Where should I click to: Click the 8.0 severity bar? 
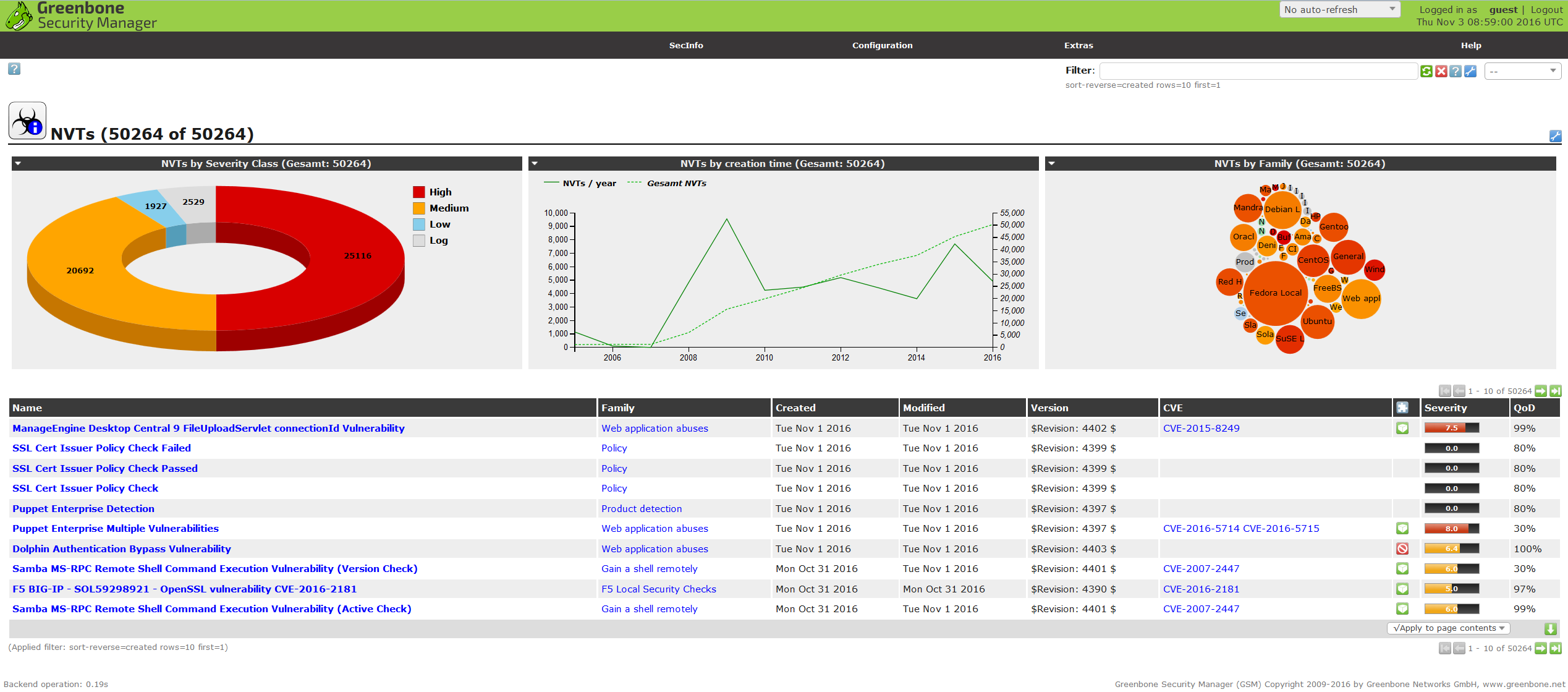[1451, 528]
